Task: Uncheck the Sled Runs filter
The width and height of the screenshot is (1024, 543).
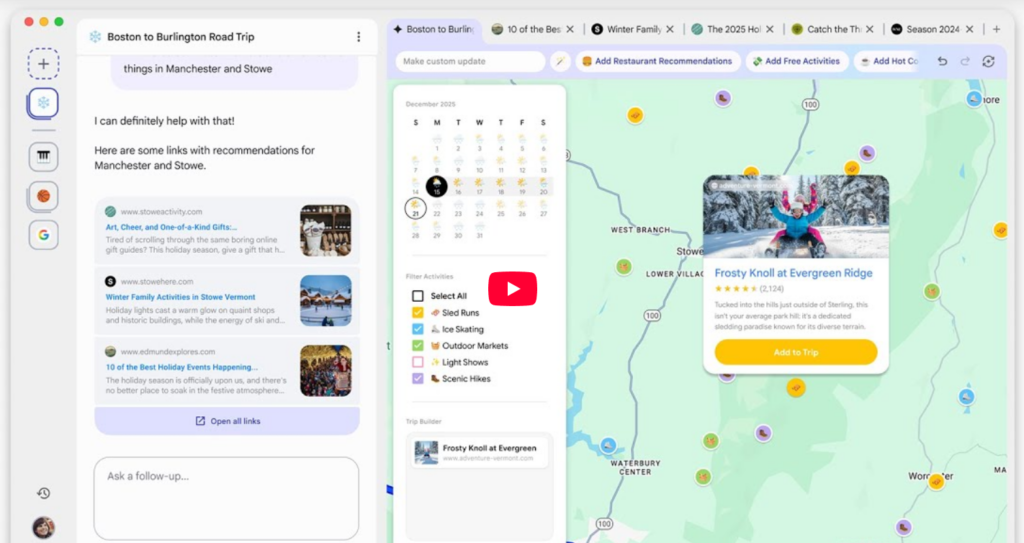Action: 418,313
